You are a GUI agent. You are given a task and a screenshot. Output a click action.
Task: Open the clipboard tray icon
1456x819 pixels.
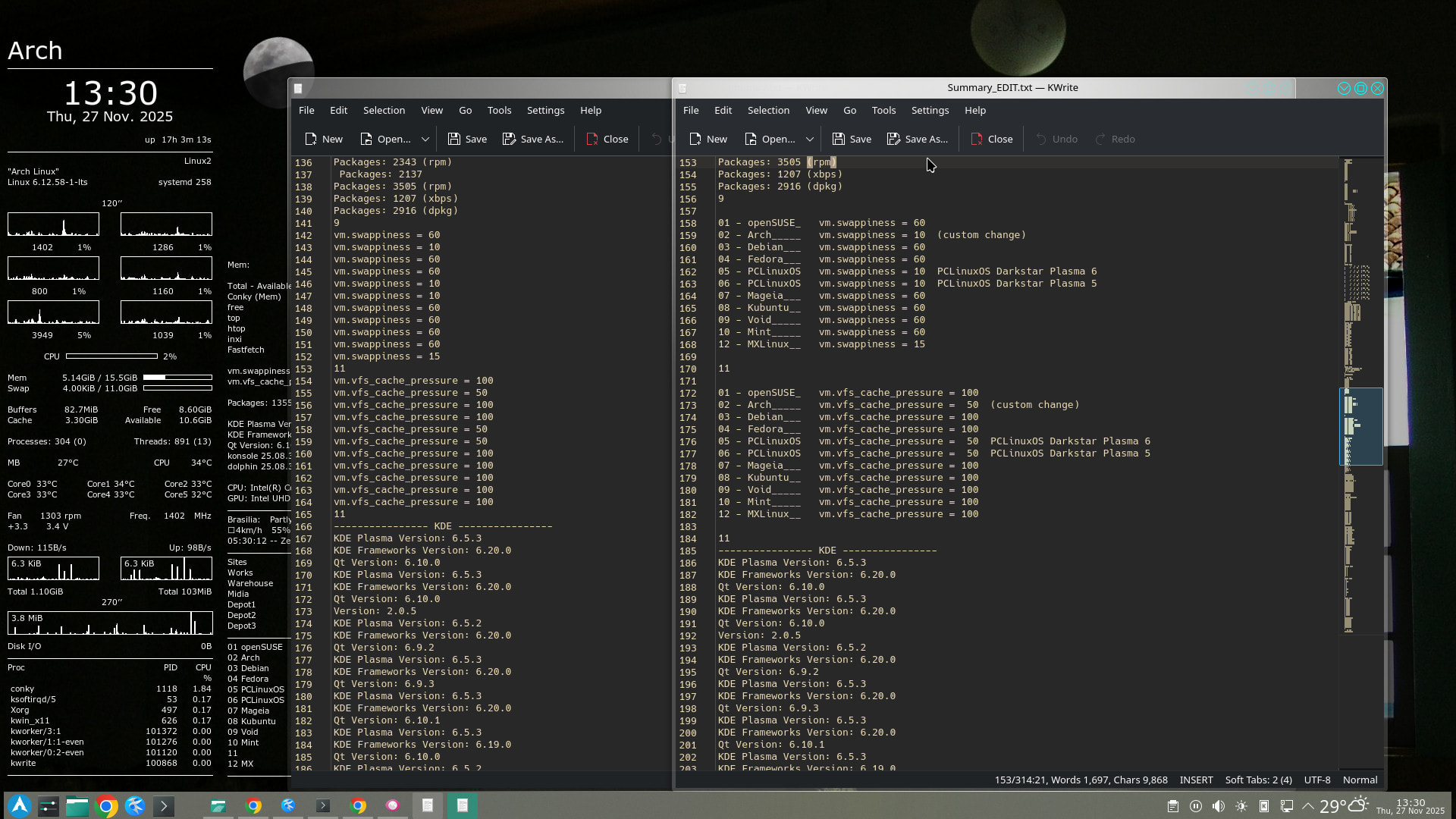click(x=1172, y=806)
